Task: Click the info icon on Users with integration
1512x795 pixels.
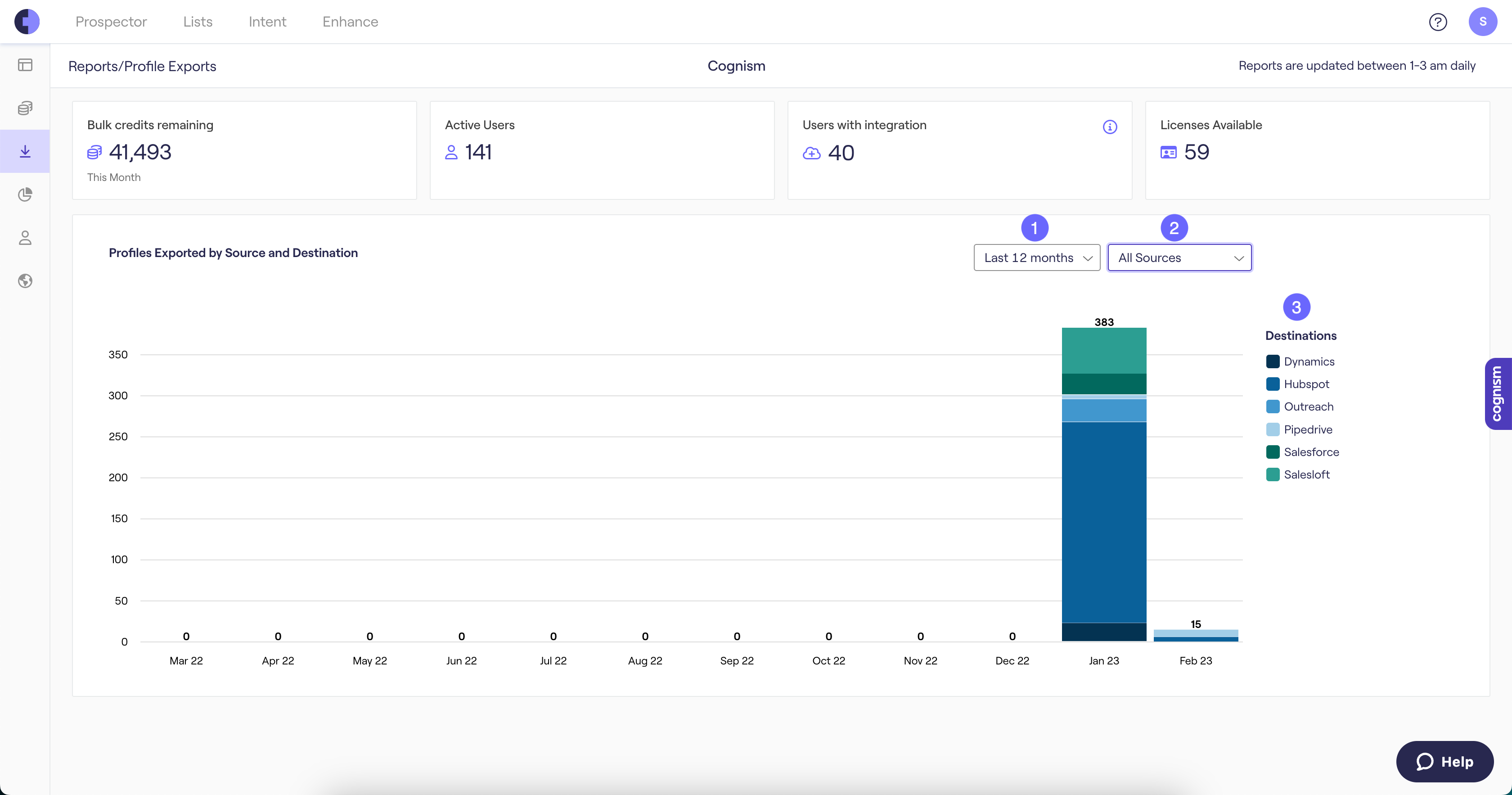Action: [x=1109, y=127]
